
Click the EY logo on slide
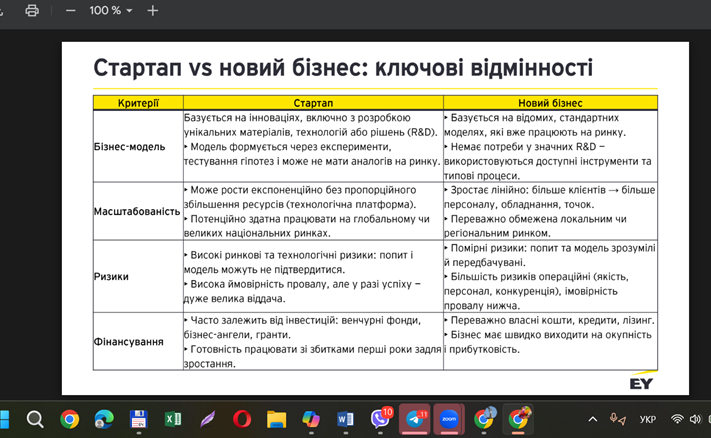pos(641,383)
